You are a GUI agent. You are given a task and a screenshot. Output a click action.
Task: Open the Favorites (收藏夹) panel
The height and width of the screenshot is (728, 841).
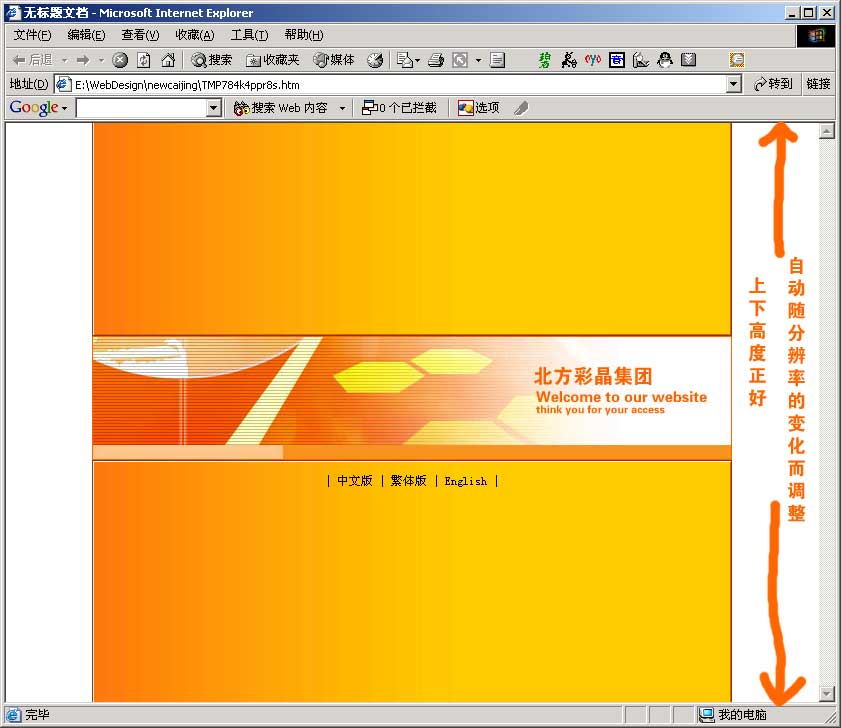click(x=273, y=60)
